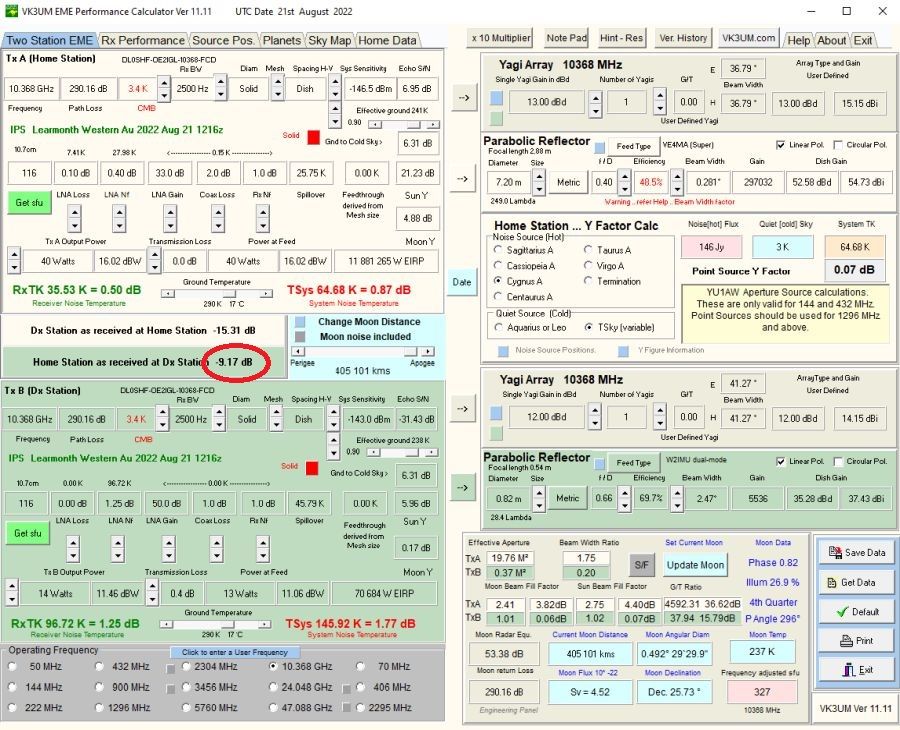Click blue square beside Noise Source Positions
Image resolution: width=900 pixels, height=730 pixels.
[x=503, y=351]
